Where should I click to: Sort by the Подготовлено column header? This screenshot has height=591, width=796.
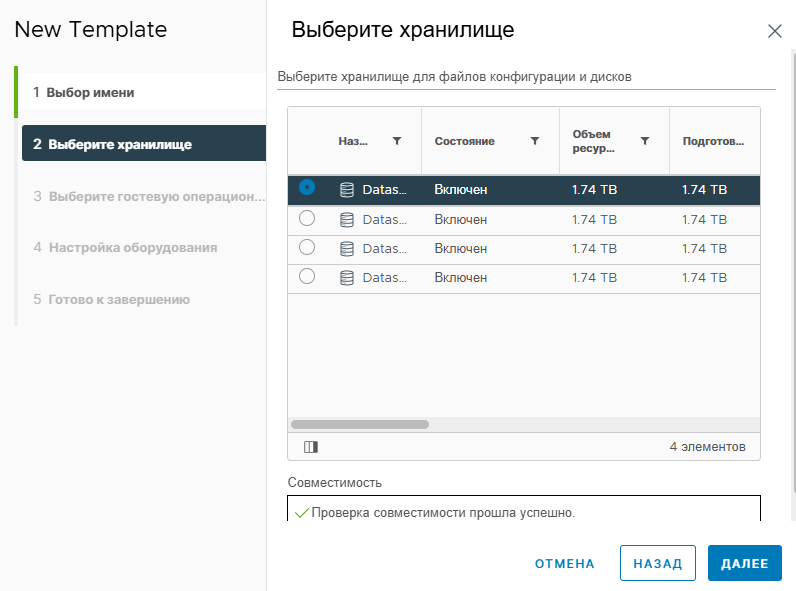[x=713, y=141]
